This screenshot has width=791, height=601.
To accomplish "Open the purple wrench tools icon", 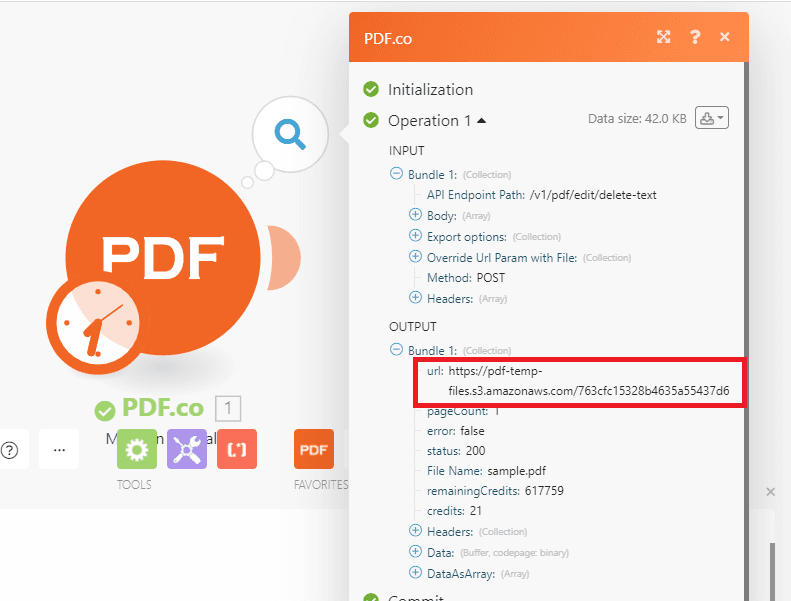I will (187, 450).
